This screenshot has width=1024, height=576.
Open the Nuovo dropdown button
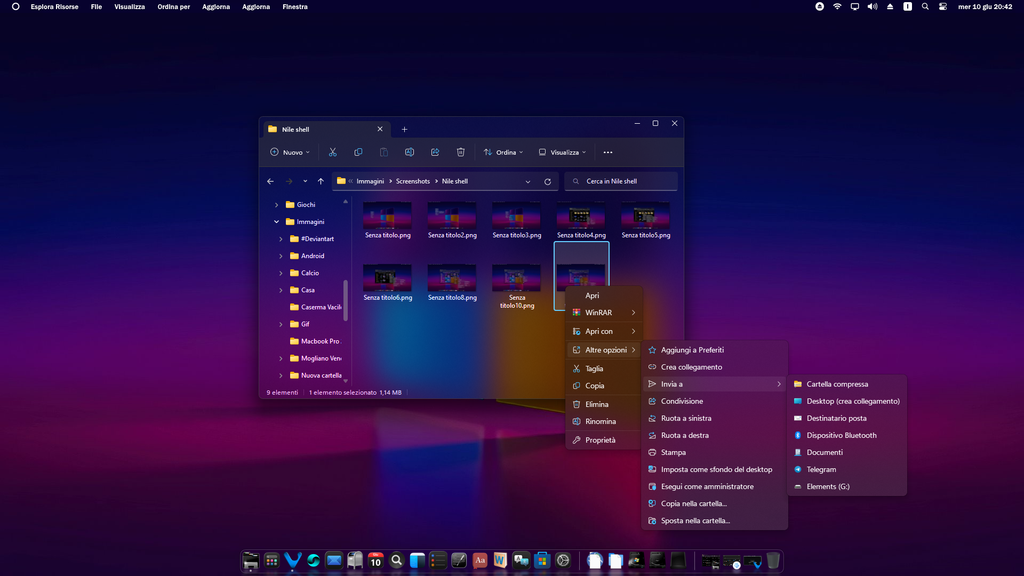coord(290,152)
